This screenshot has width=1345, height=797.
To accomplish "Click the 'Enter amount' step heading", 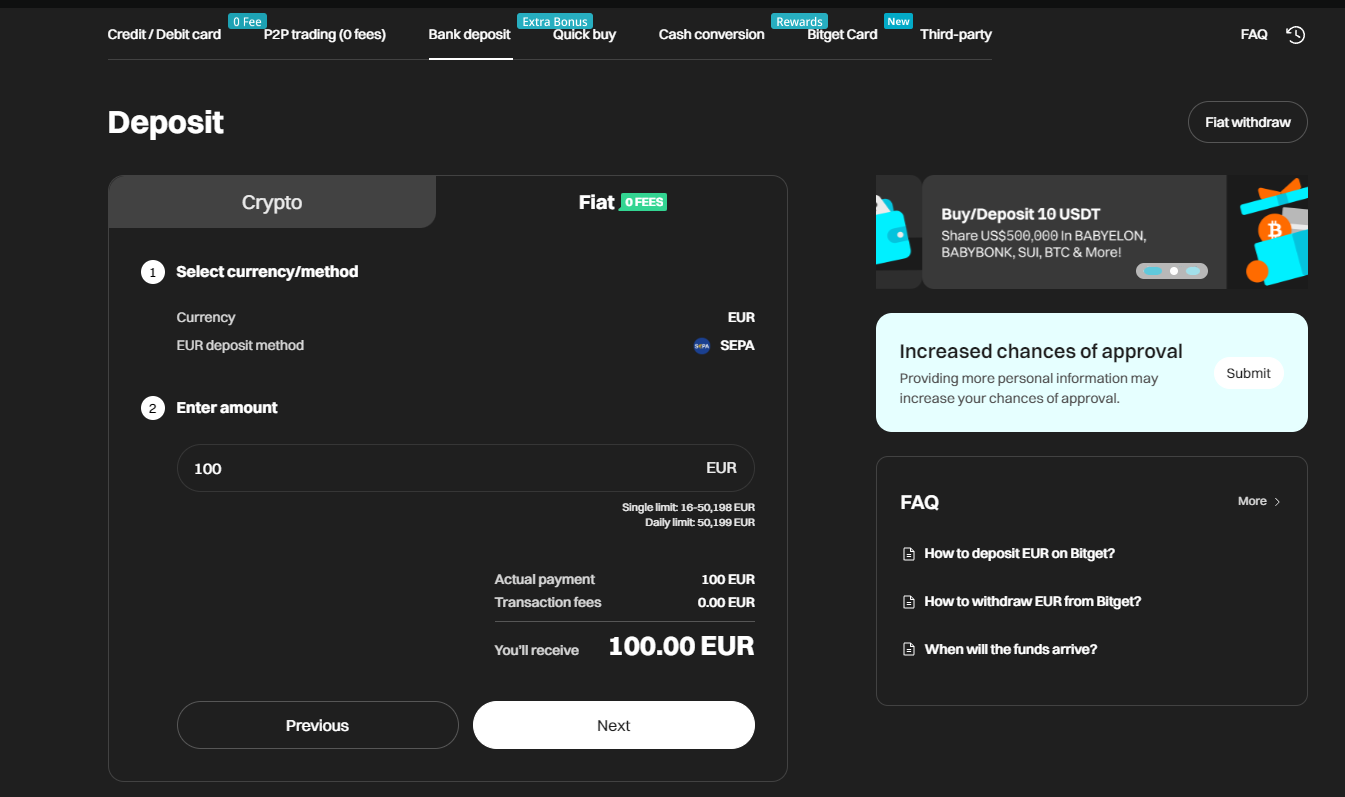I will click(227, 408).
